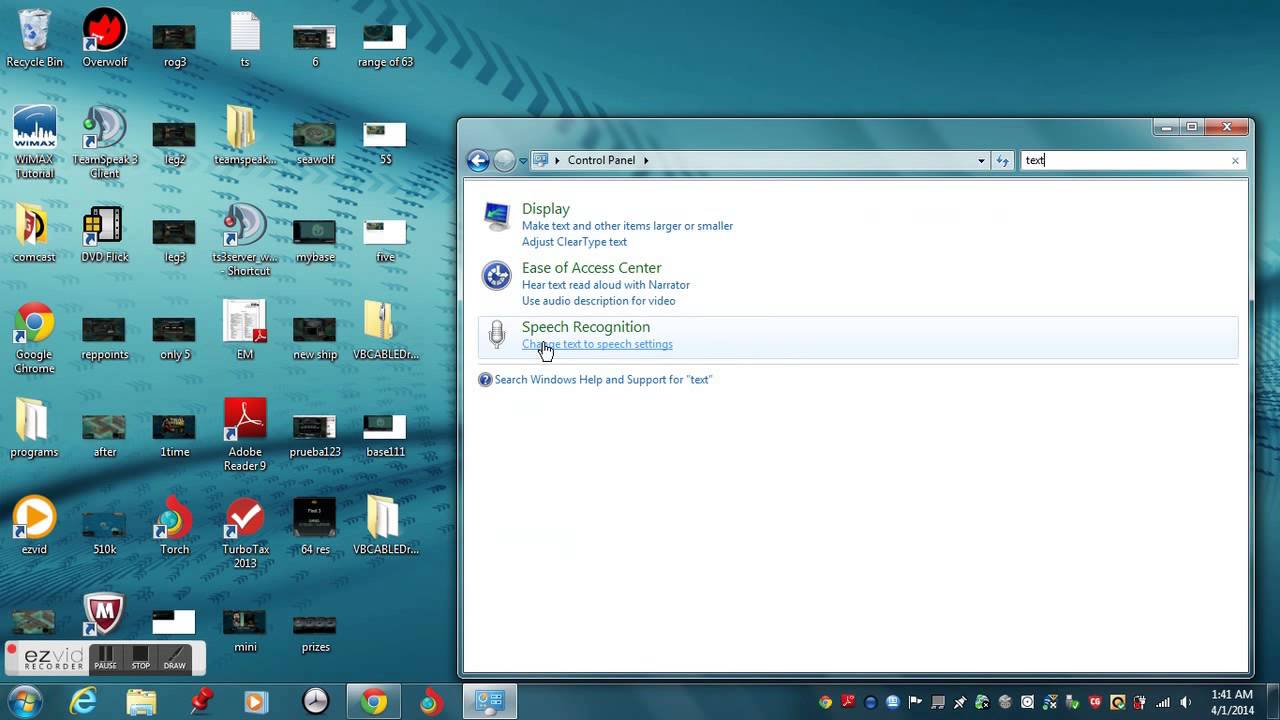
Task: Click the volume speaker tray icon
Action: [x=1186, y=702]
